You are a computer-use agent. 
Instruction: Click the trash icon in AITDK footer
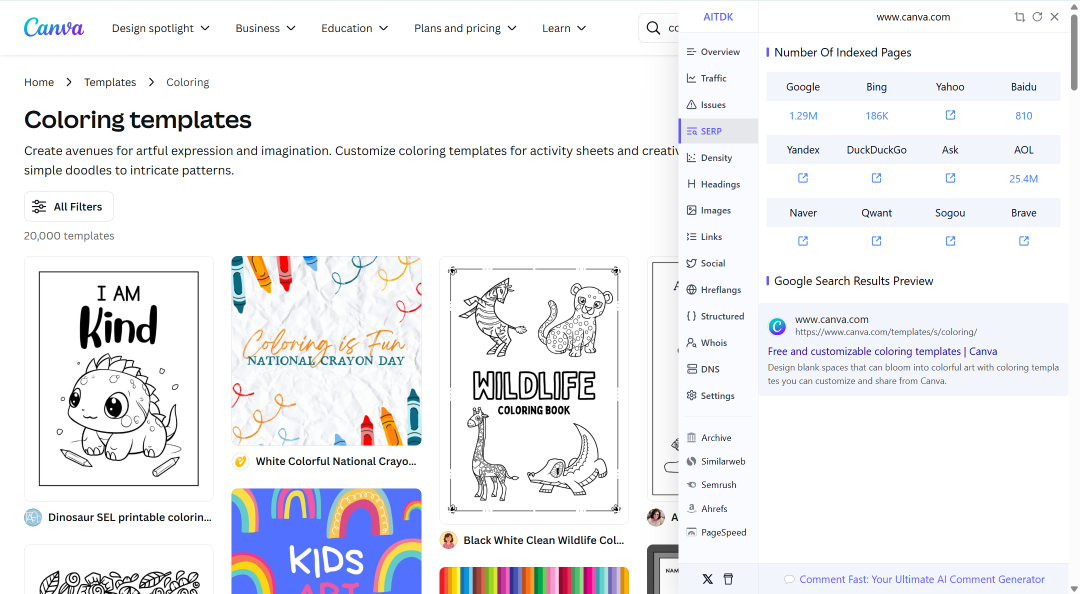point(728,579)
